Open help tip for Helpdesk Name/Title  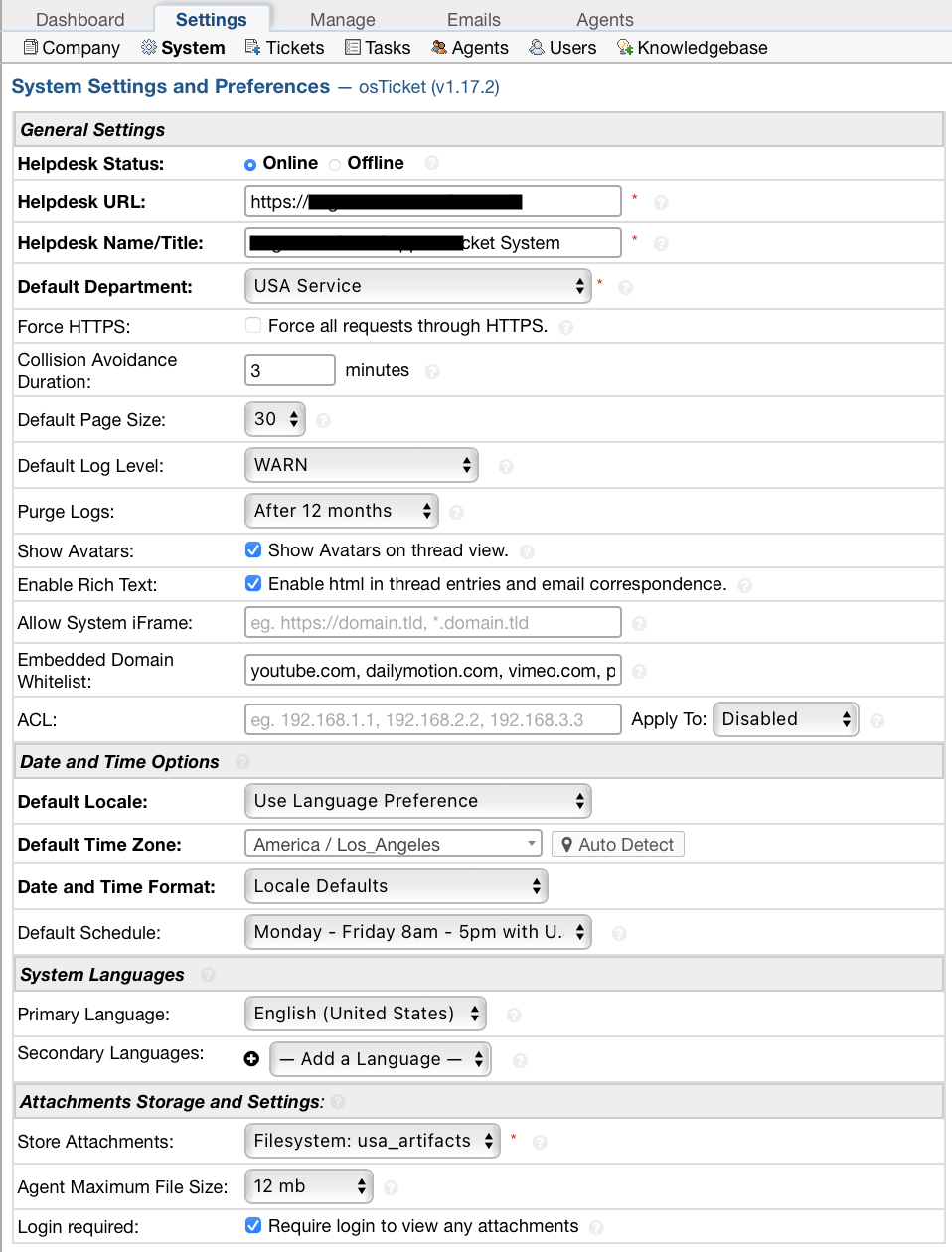coord(661,244)
